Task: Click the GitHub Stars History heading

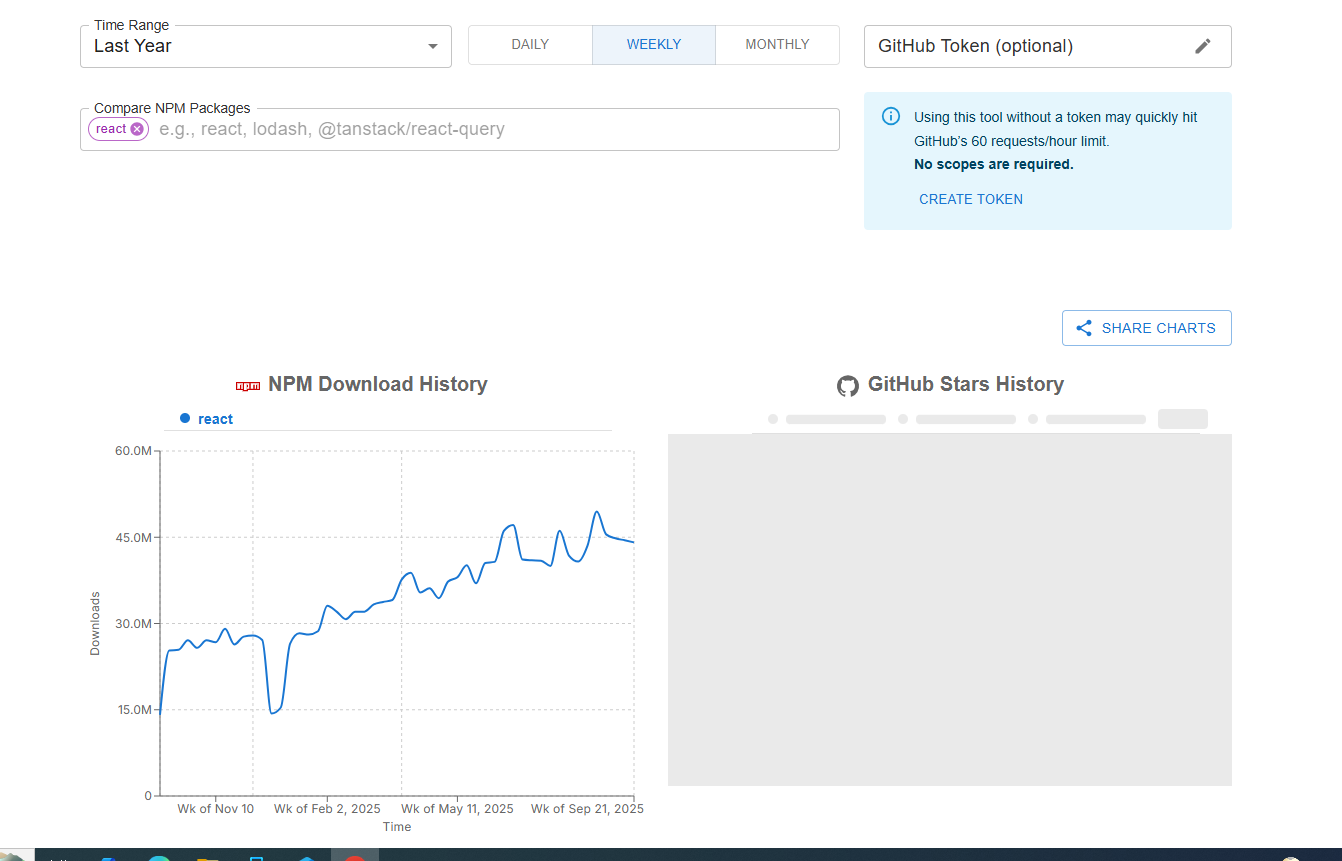Action: [x=965, y=384]
